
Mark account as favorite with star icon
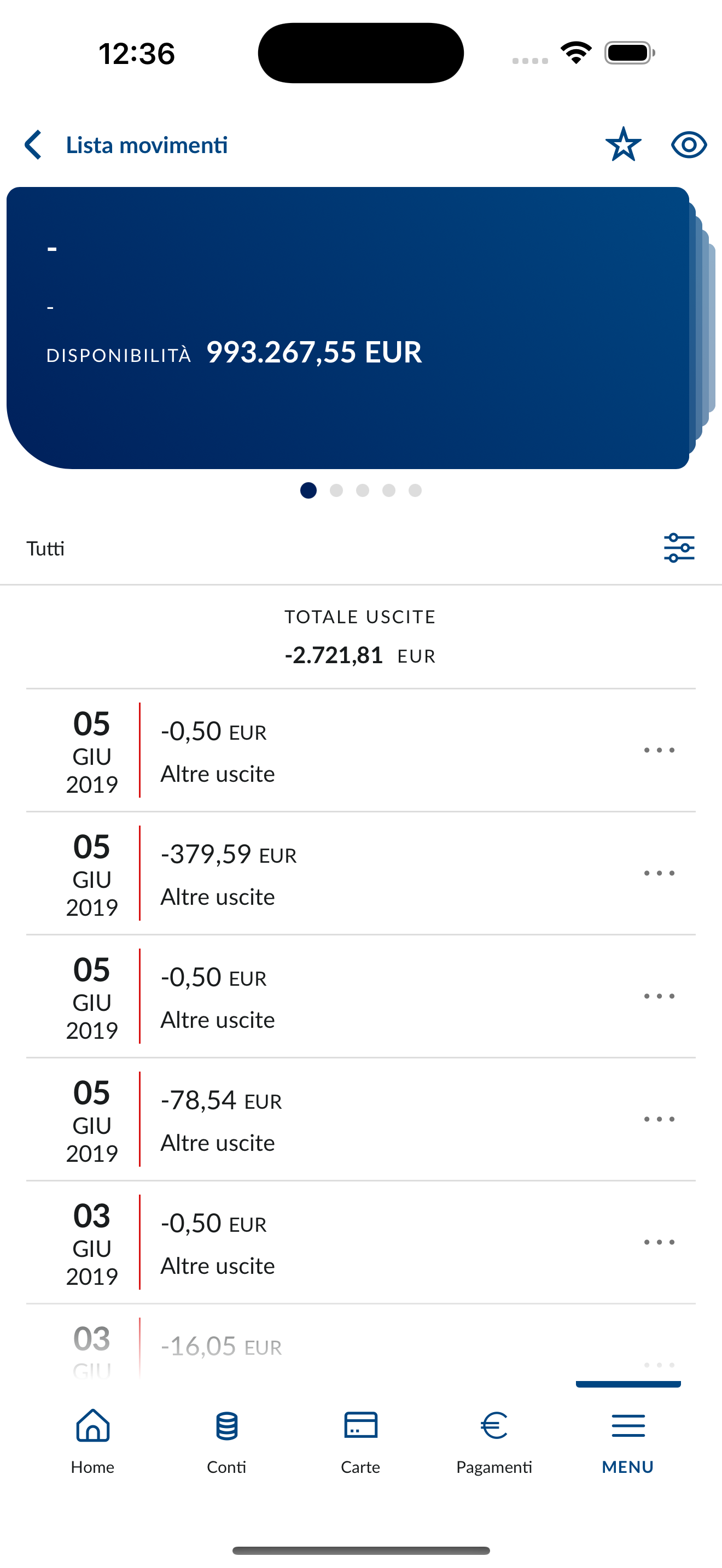623,144
